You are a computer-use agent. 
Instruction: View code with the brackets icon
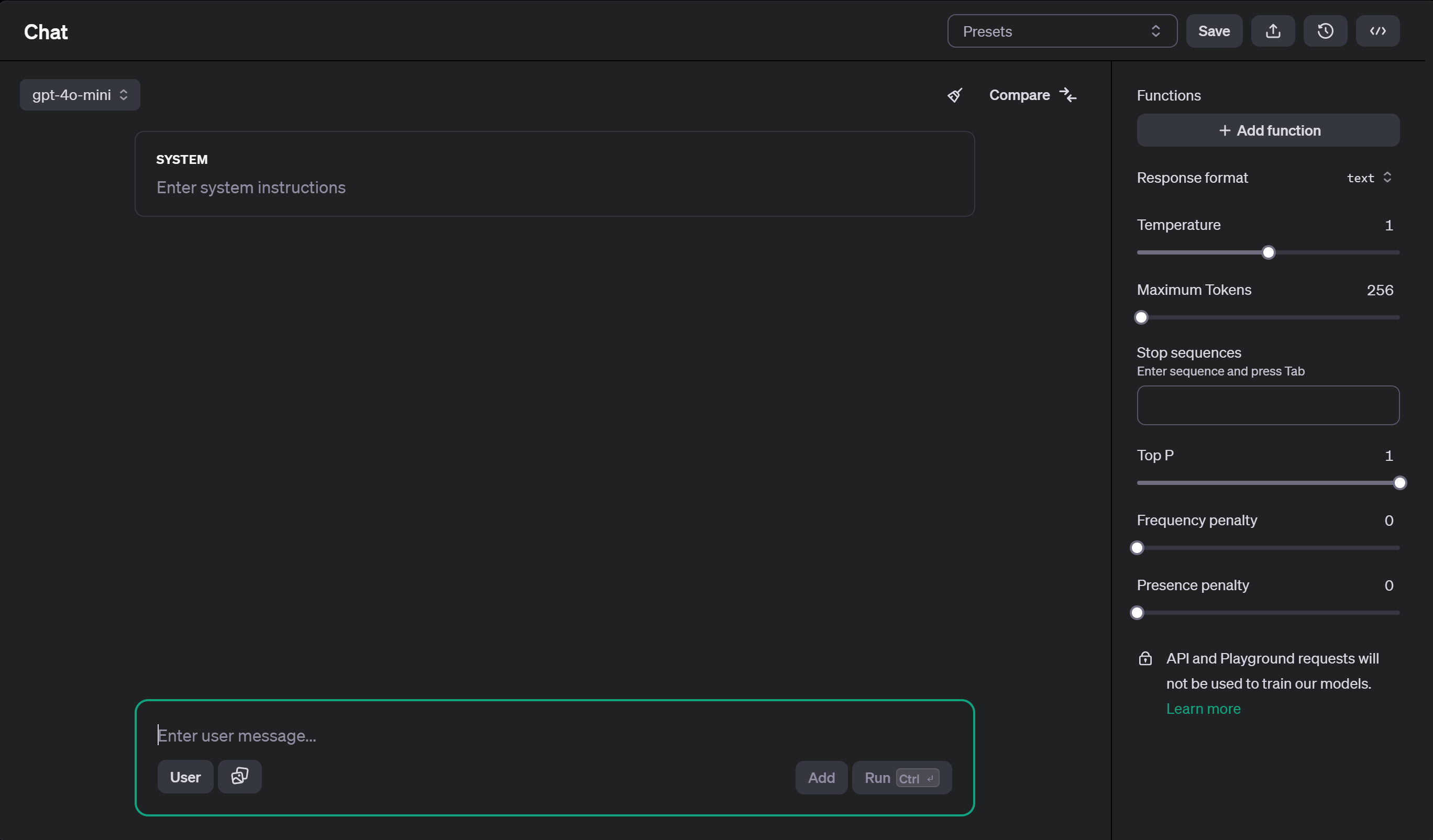(1377, 31)
